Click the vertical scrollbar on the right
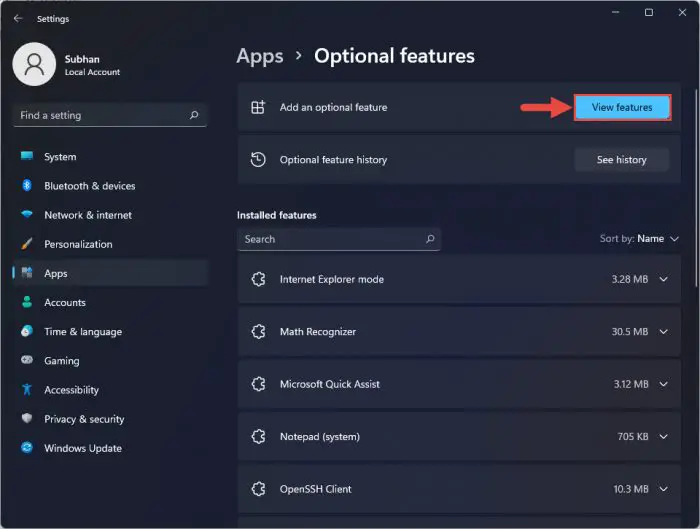The height and width of the screenshot is (529, 700). (x=696, y=187)
